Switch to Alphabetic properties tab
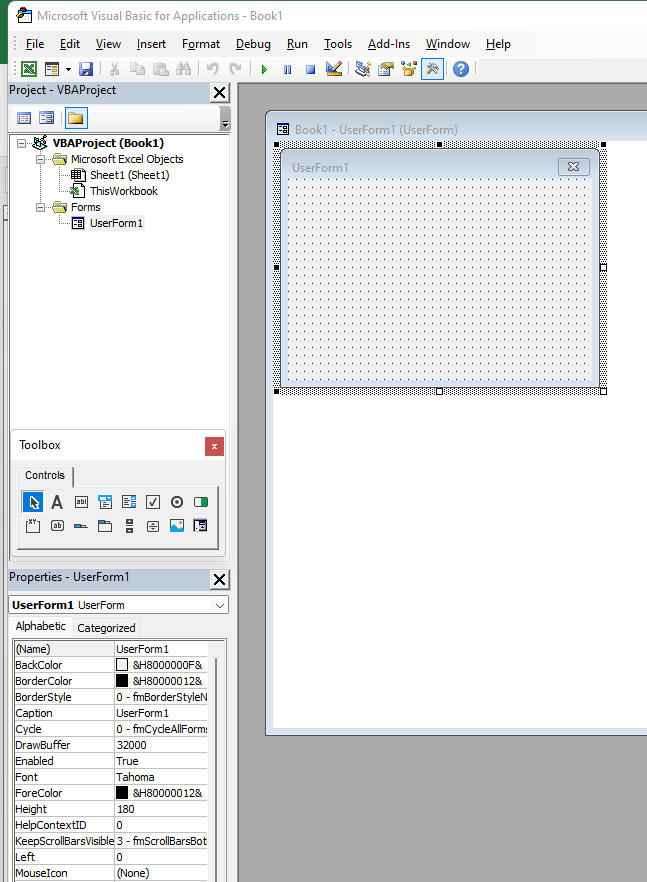This screenshot has height=882, width=647. 41,626
